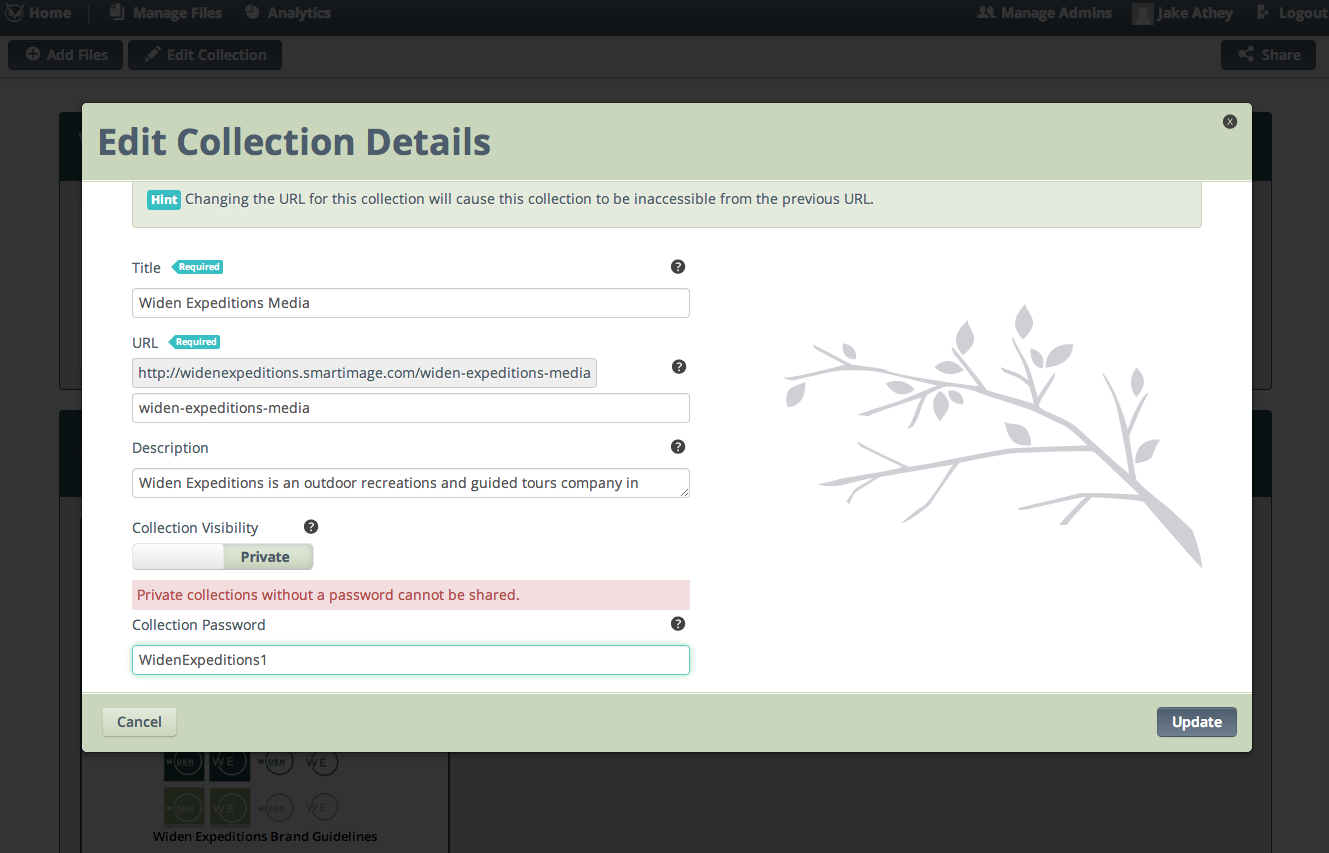The height and width of the screenshot is (853, 1329).
Task: Click the Edit Collection Details heading
Action: [x=294, y=142]
